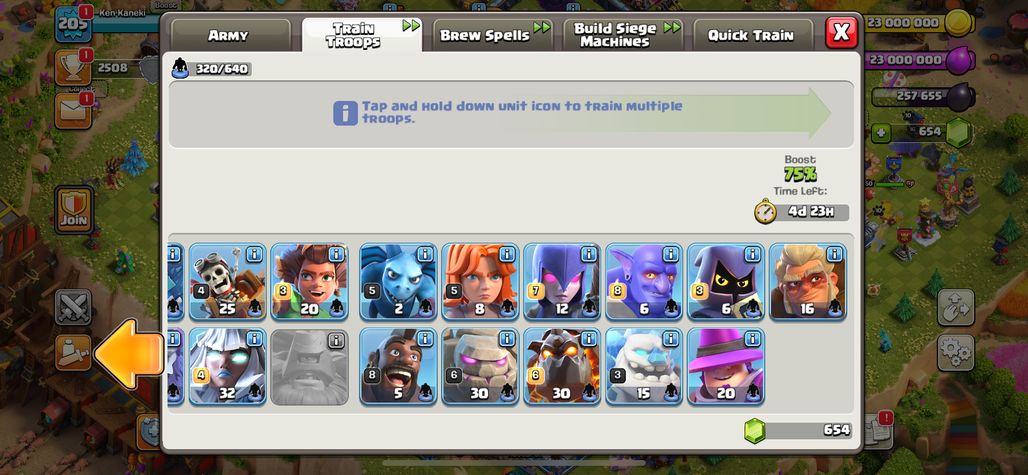Image resolution: width=1028 pixels, height=475 pixels.
Task: Switch to the Army tab
Action: (x=229, y=35)
